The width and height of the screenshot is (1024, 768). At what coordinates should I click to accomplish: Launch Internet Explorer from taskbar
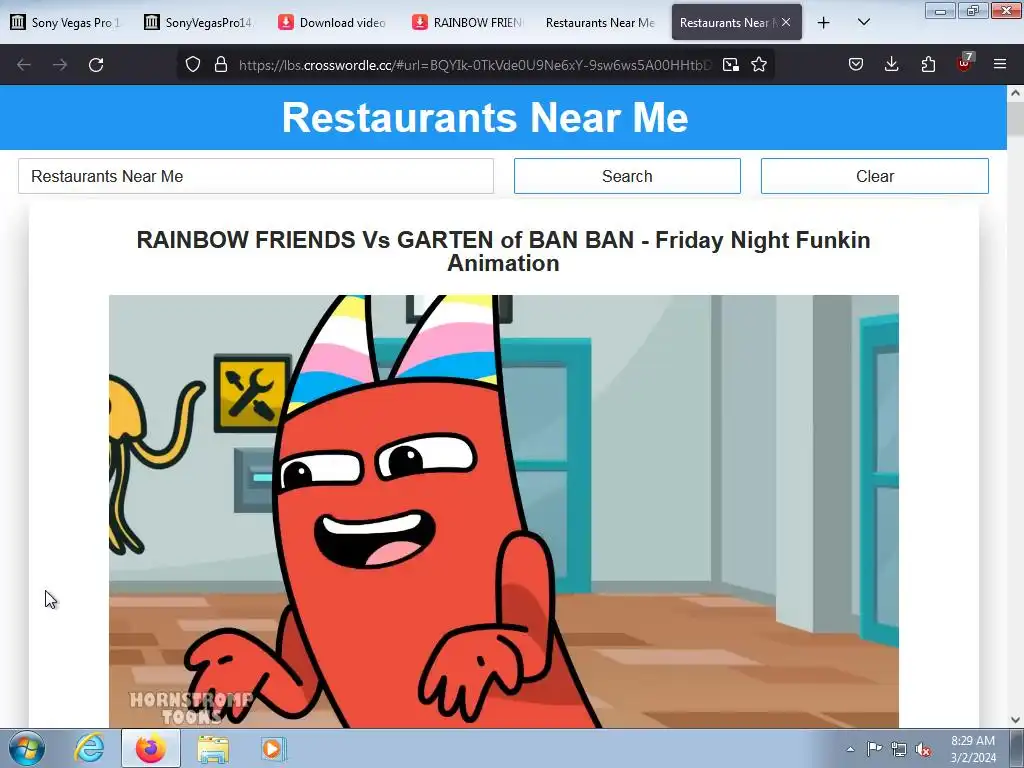pos(89,748)
